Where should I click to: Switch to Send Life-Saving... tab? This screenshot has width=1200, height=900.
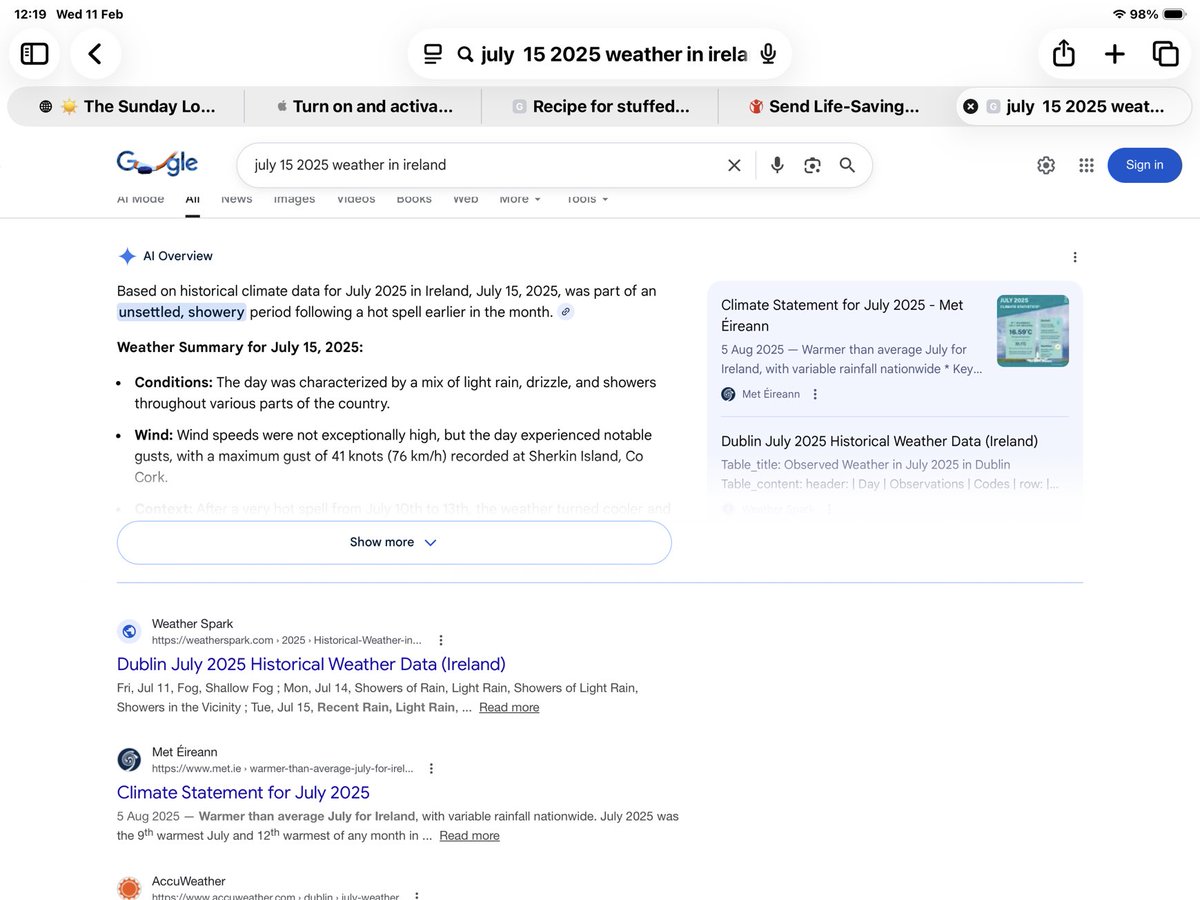835,106
